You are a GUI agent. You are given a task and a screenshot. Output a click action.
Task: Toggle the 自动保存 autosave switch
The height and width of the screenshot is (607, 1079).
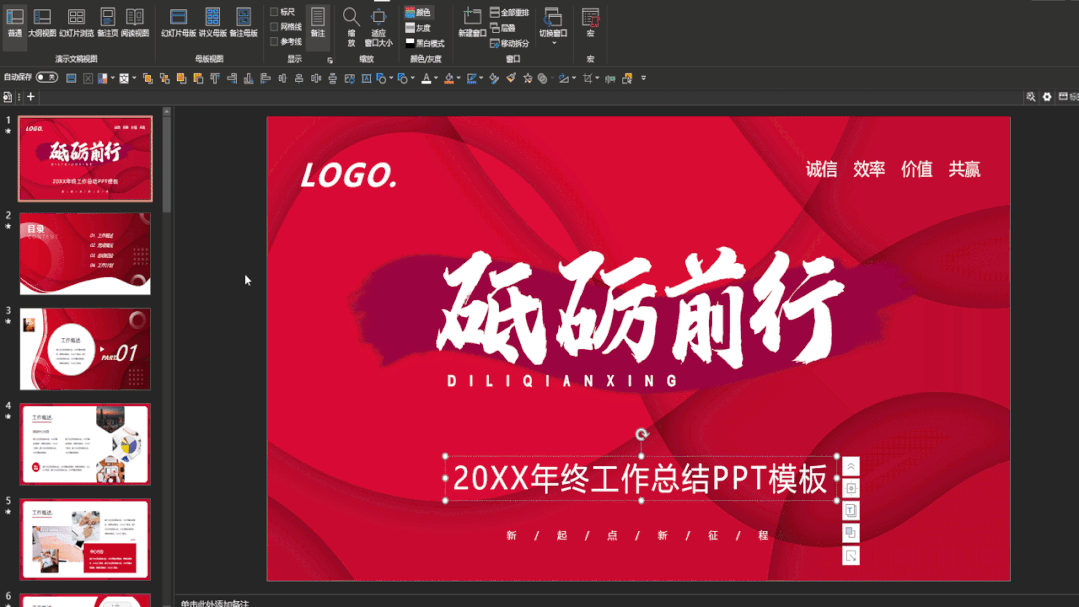click(47, 78)
